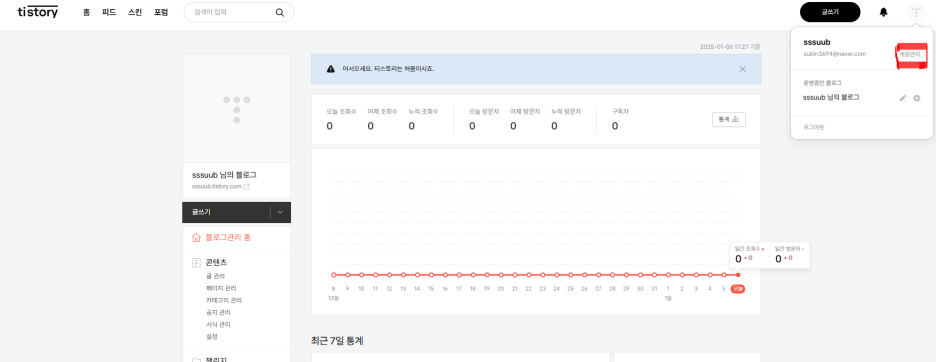The height and width of the screenshot is (362, 936).
Task: Click the blog profile image placeholder
Action: tap(236, 108)
